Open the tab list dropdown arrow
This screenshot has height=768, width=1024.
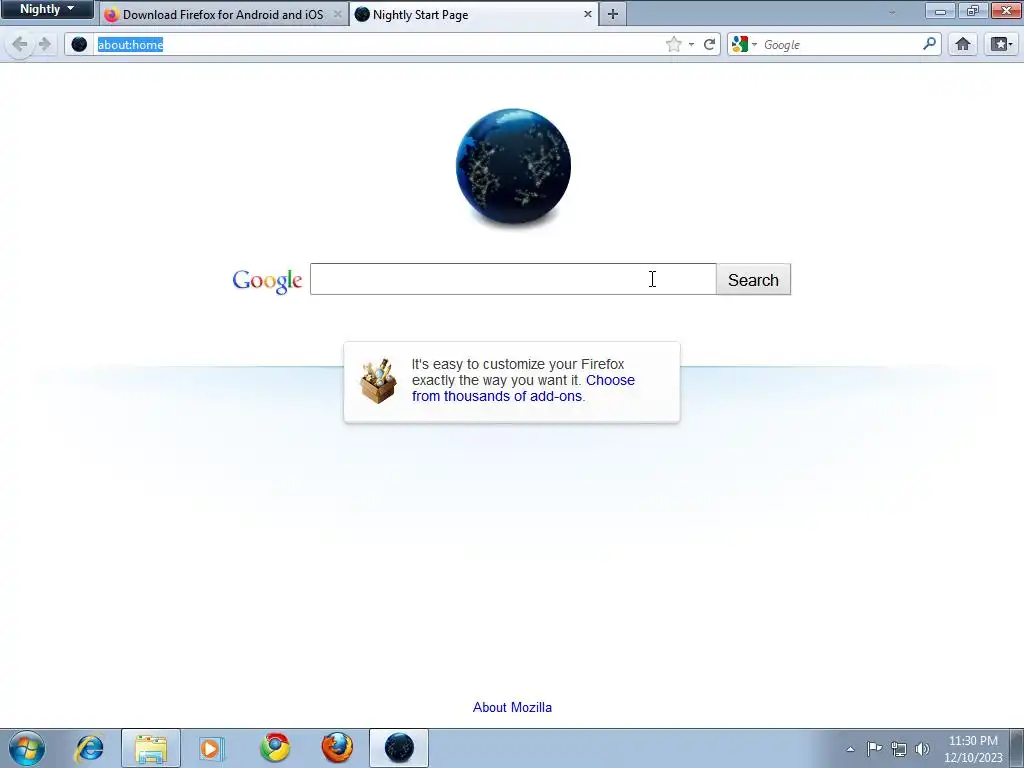tap(892, 12)
